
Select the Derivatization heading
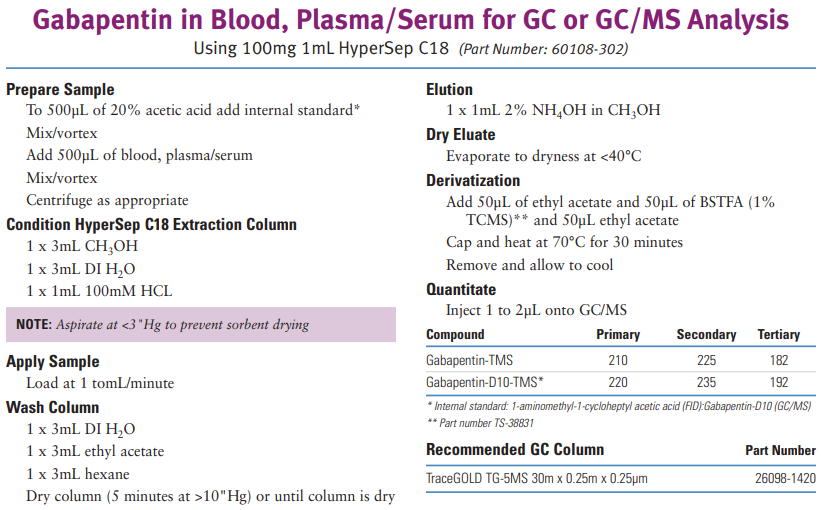click(473, 181)
